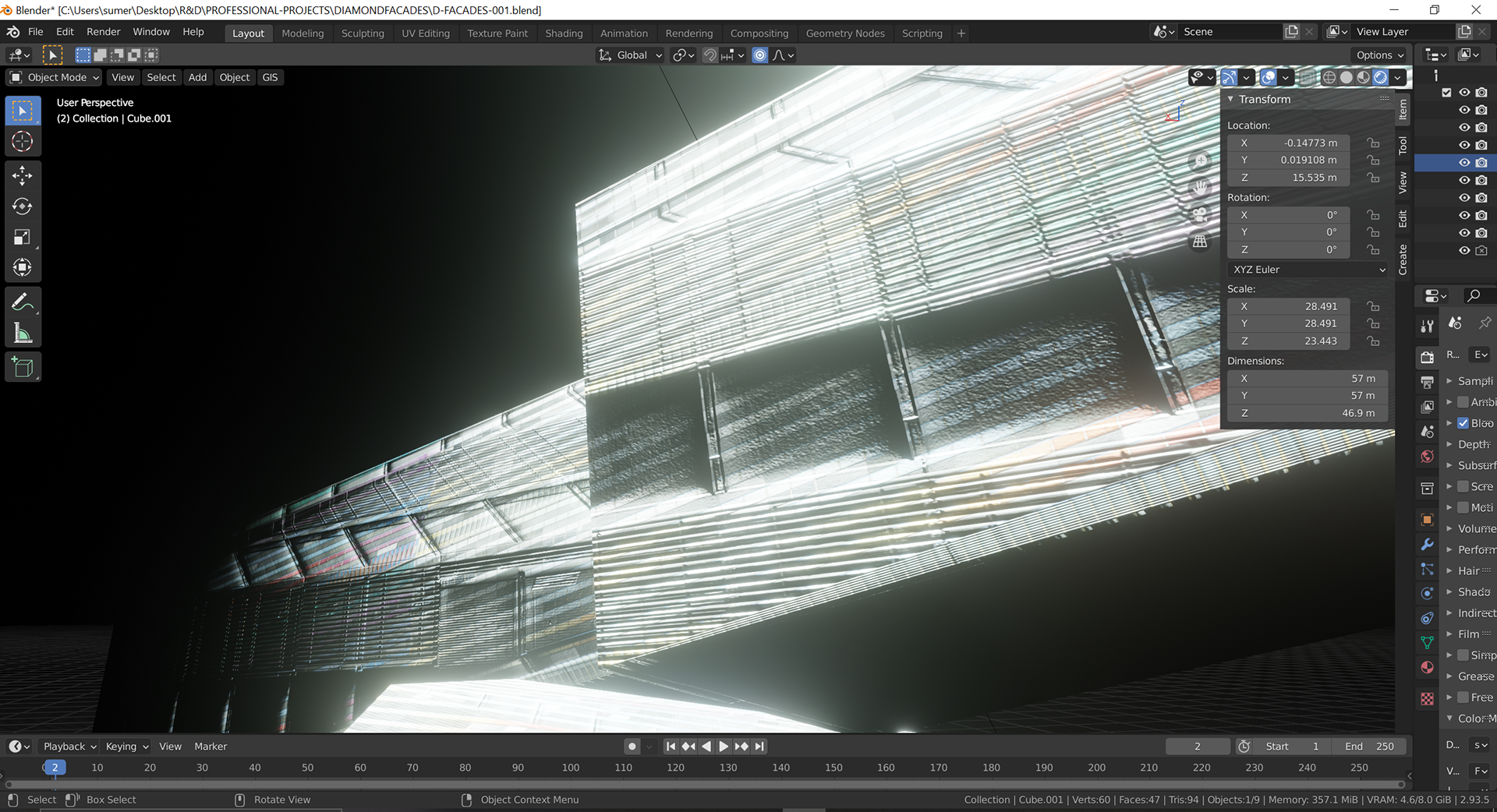Screen dimensions: 1497x812
Task: Open the timeline Keying dropdown
Action: (x=126, y=747)
